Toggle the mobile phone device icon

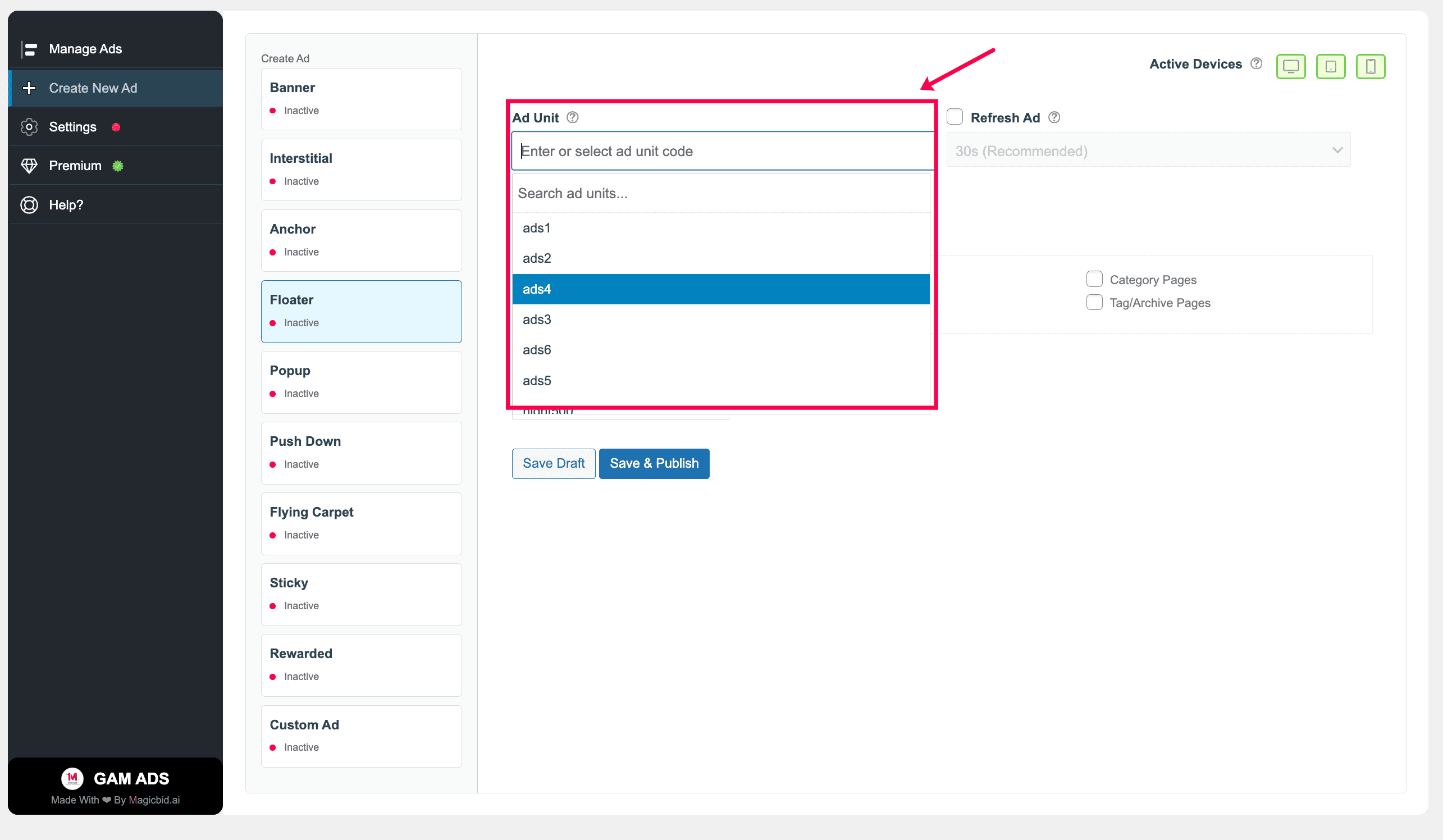1370,66
